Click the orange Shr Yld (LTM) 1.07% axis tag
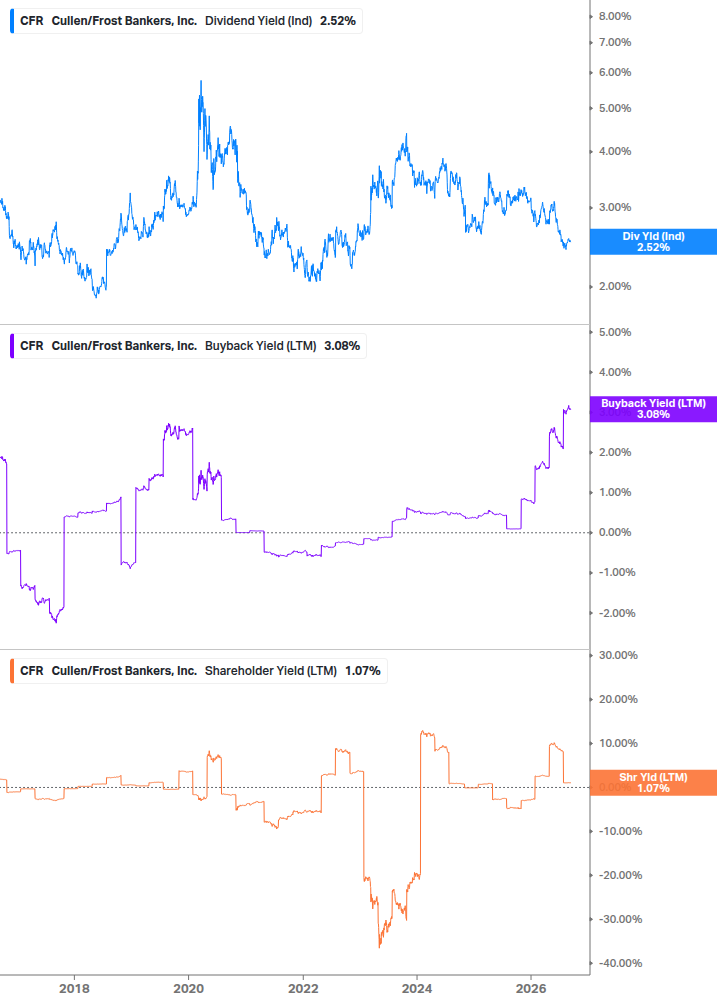This screenshot has height=1005, width=717. [x=653, y=783]
